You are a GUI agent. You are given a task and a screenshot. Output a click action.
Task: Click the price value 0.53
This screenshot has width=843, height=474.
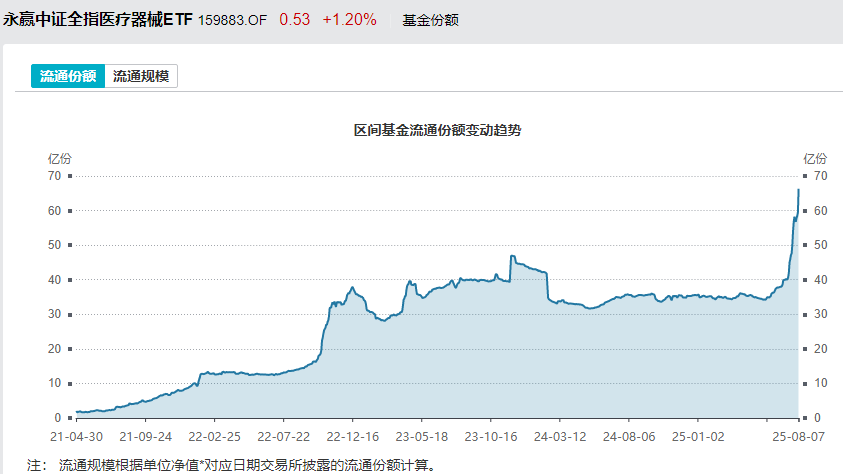pos(295,20)
